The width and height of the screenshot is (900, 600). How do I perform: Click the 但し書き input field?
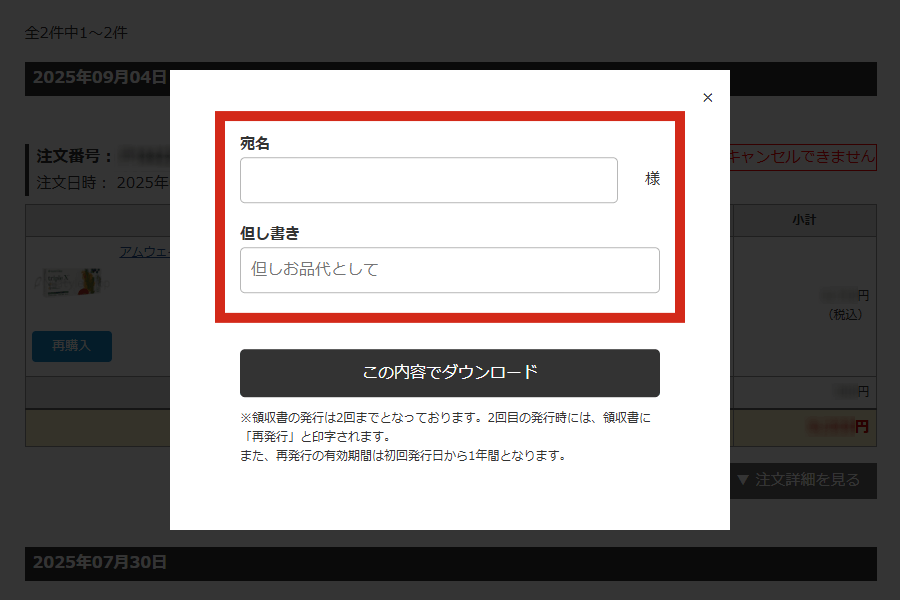(449, 270)
